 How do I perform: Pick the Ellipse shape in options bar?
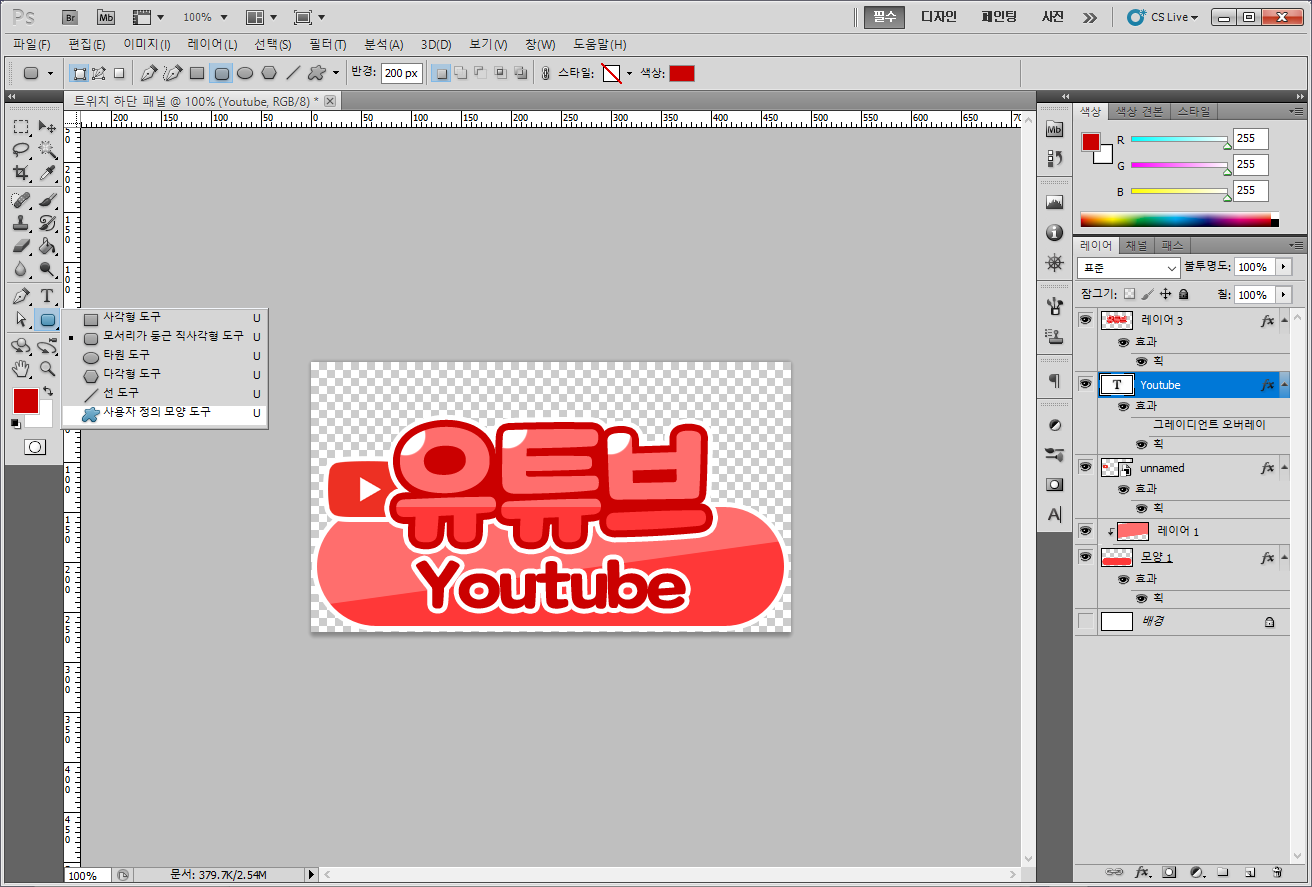(x=245, y=73)
